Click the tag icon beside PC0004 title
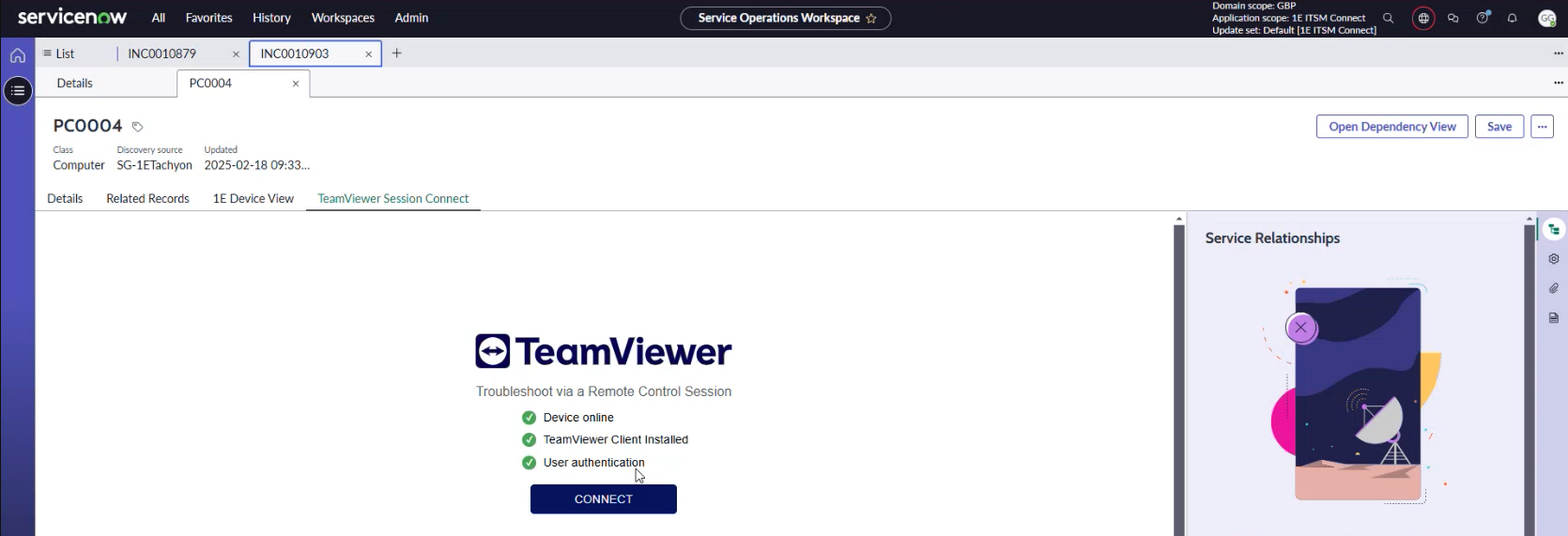The image size is (1568, 536). point(137,127)
